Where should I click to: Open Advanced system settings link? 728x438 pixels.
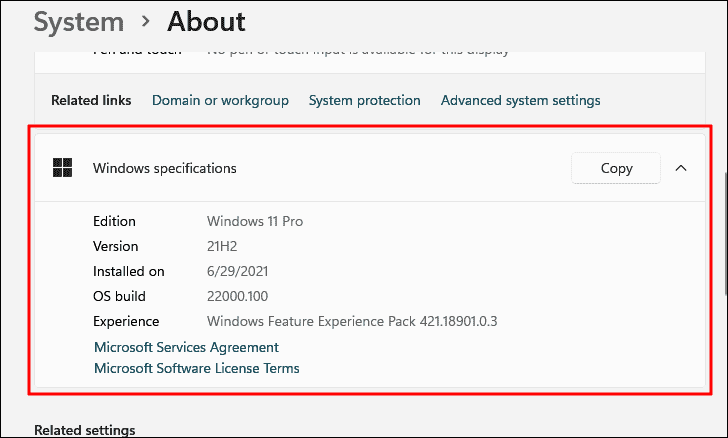pyautogui.click(x=520, y=100)
